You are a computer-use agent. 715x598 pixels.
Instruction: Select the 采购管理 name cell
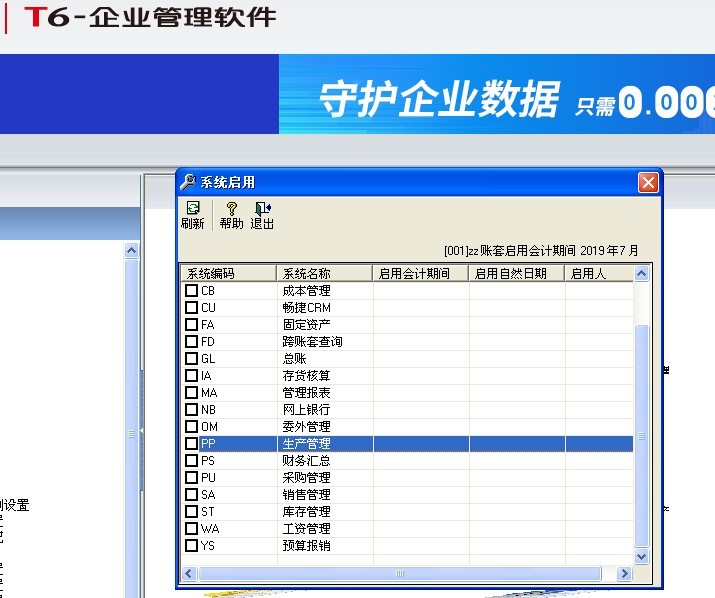[x=325, y=478]
